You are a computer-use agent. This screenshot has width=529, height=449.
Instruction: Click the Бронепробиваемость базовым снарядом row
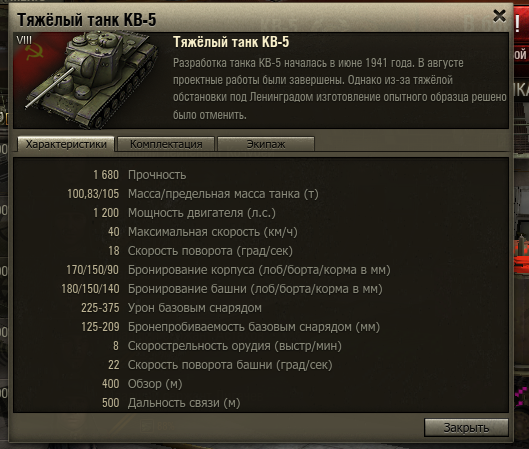click(230, 327)
